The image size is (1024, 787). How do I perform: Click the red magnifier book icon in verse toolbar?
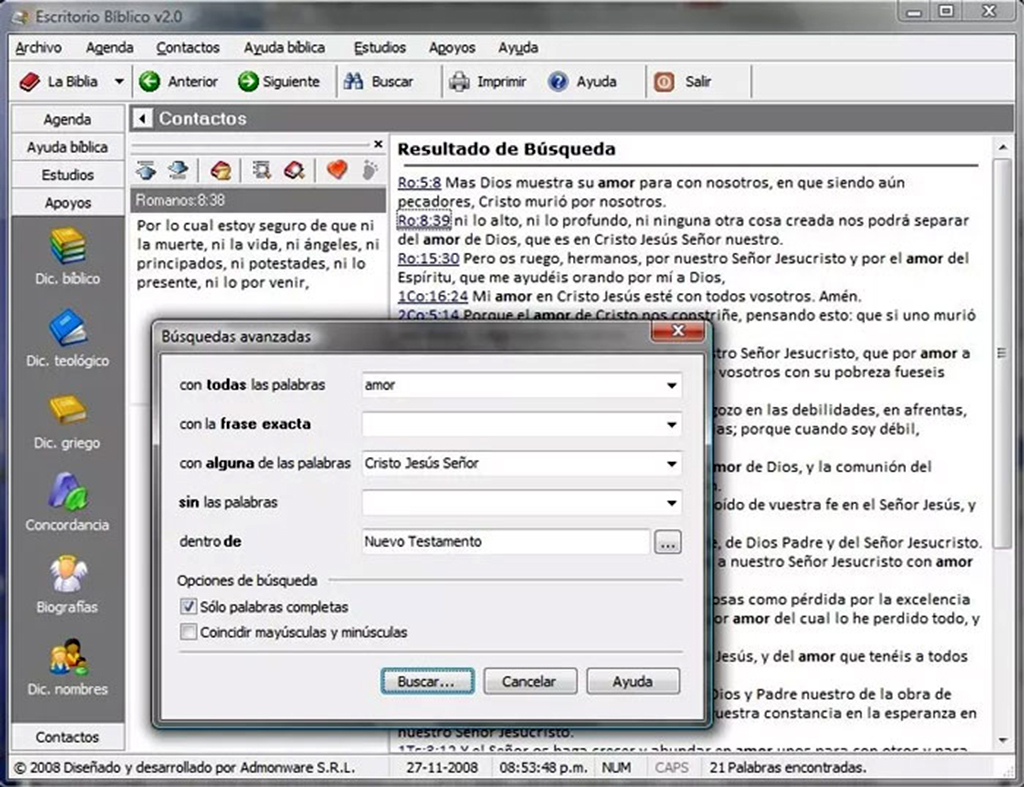click(295, 170)
